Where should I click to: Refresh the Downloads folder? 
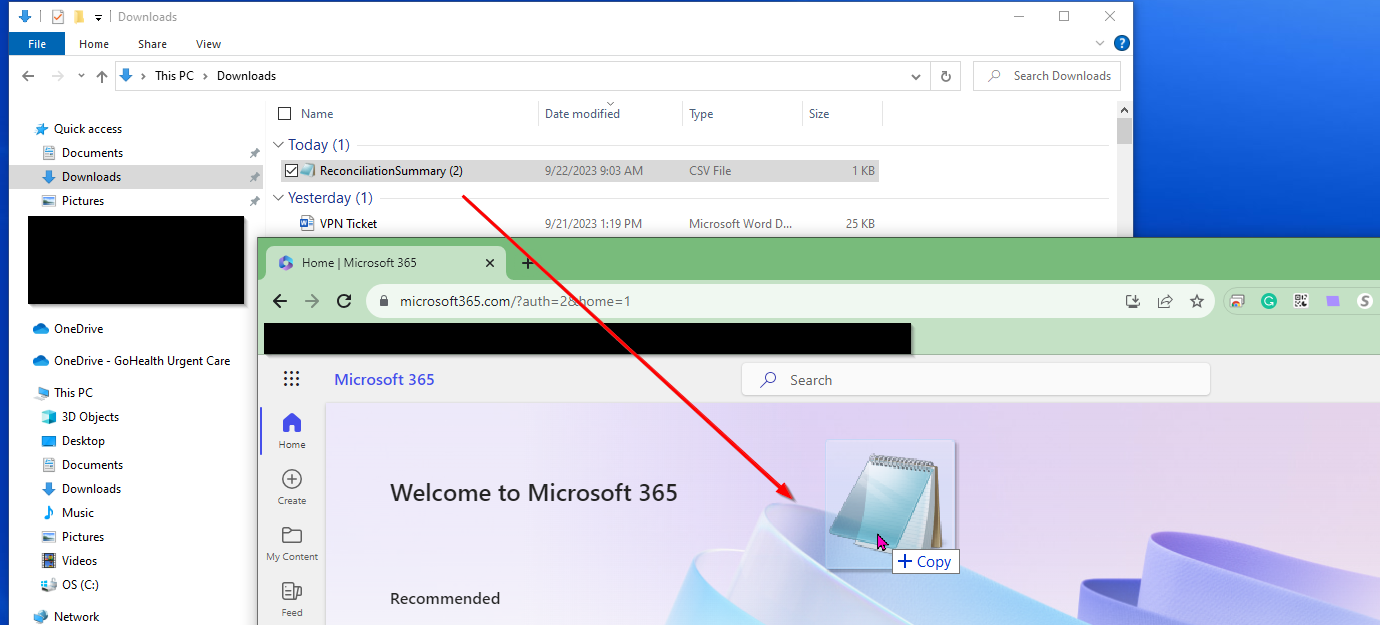(x=945, y=76)
